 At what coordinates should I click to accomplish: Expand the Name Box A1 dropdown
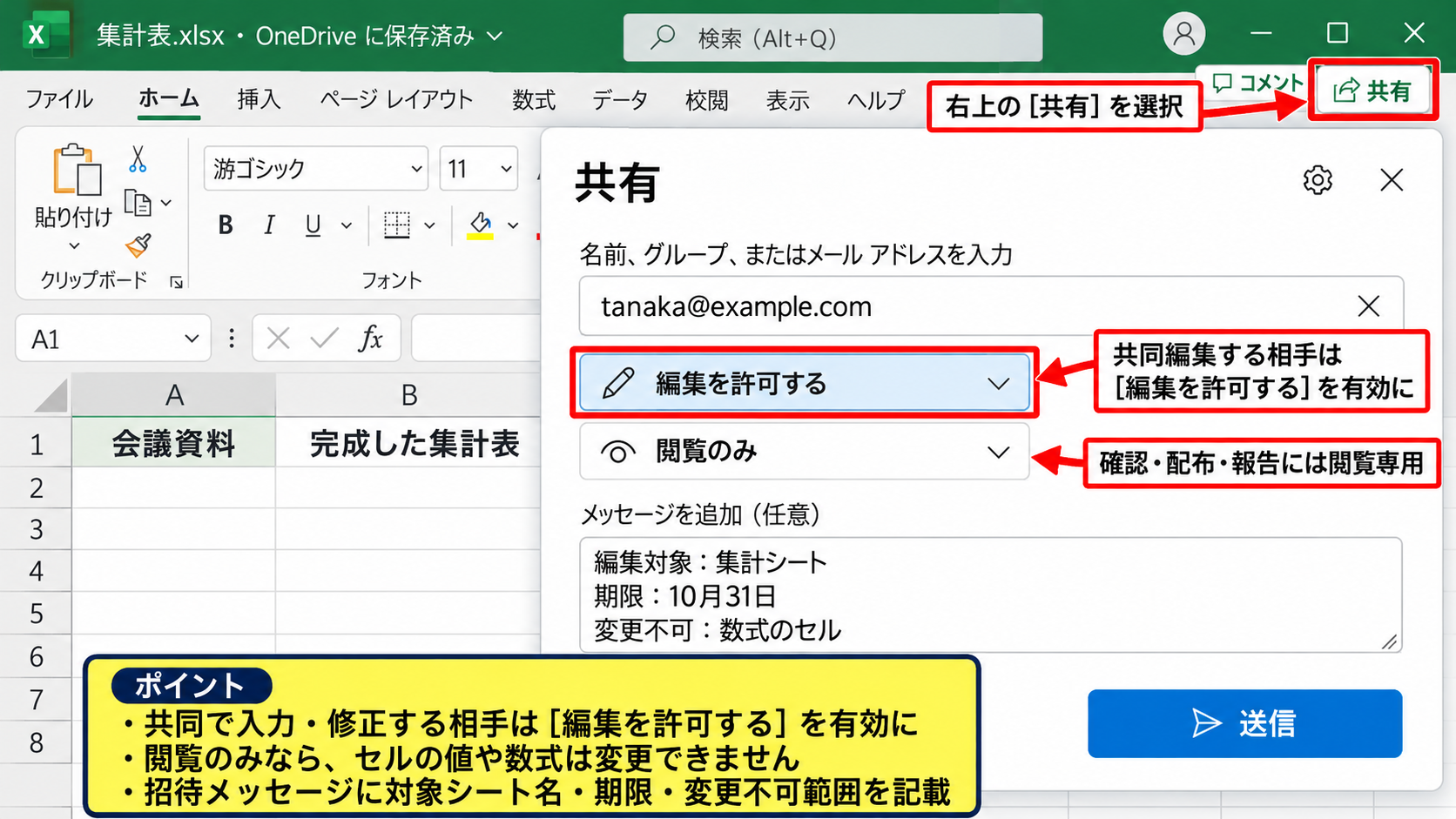pos(192,339)
